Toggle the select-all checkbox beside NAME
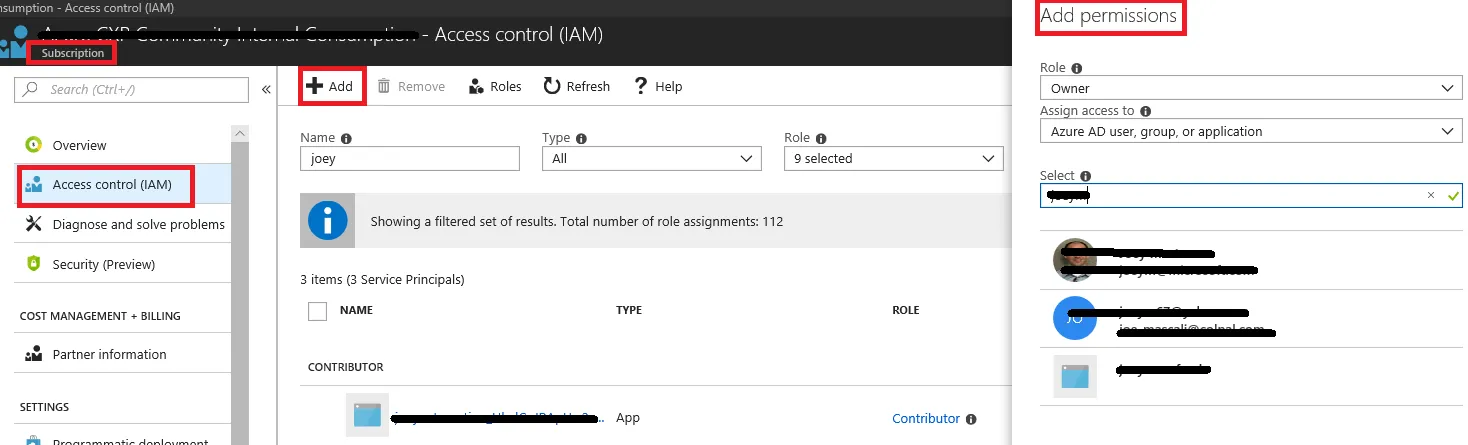 [x=318, y=311]
